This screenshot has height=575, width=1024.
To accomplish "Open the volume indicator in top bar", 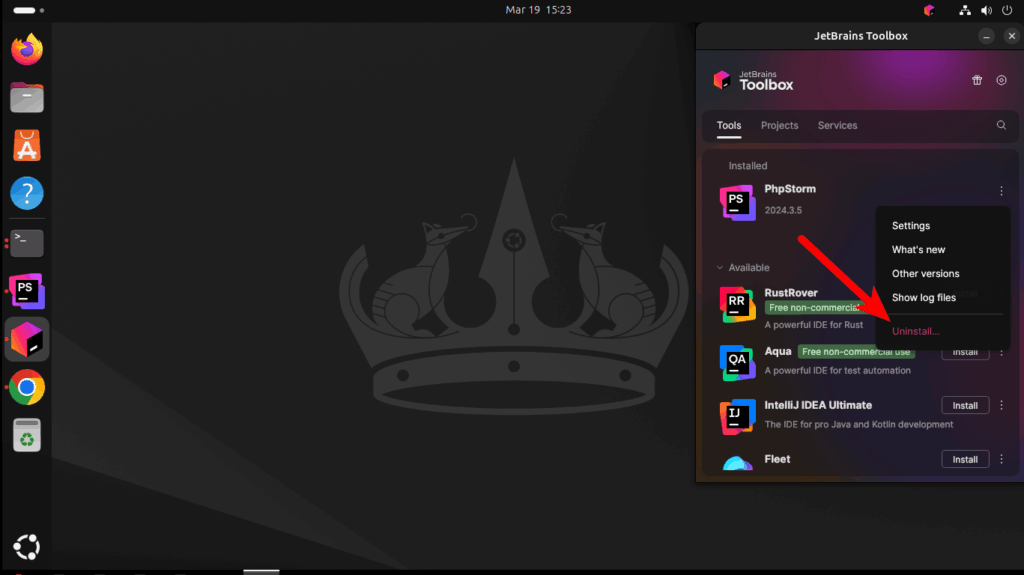I will (986, 10).
